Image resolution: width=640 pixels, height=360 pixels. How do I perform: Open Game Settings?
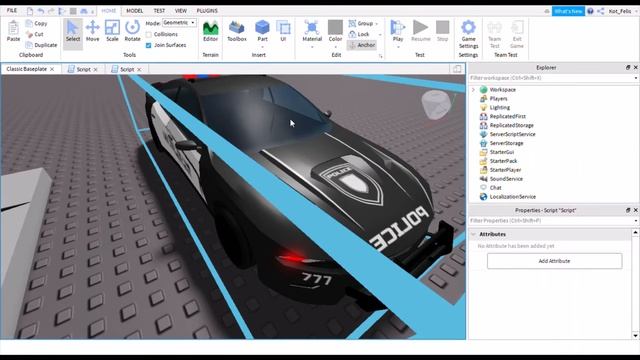pyautogui.click(x=468, y=34)
